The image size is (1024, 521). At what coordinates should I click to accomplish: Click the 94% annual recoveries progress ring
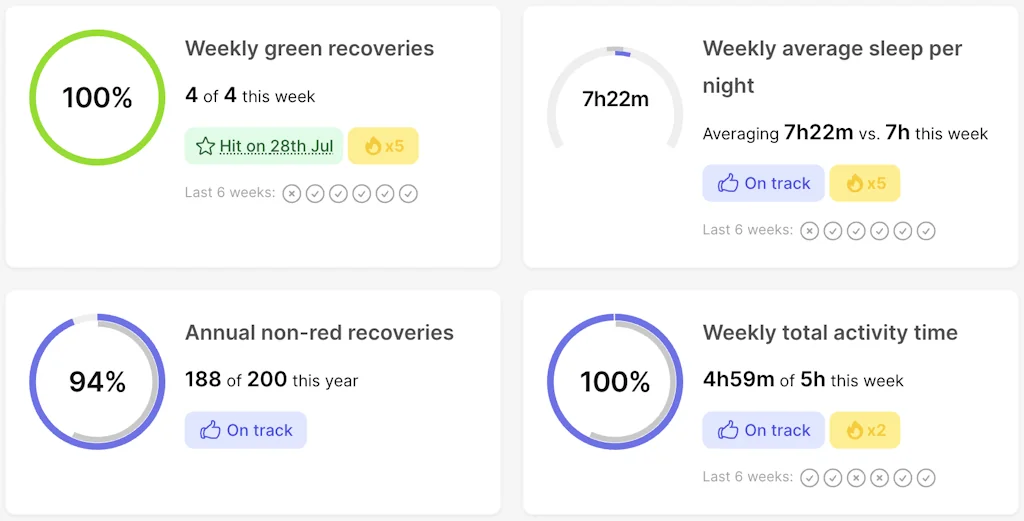(33, 382)
